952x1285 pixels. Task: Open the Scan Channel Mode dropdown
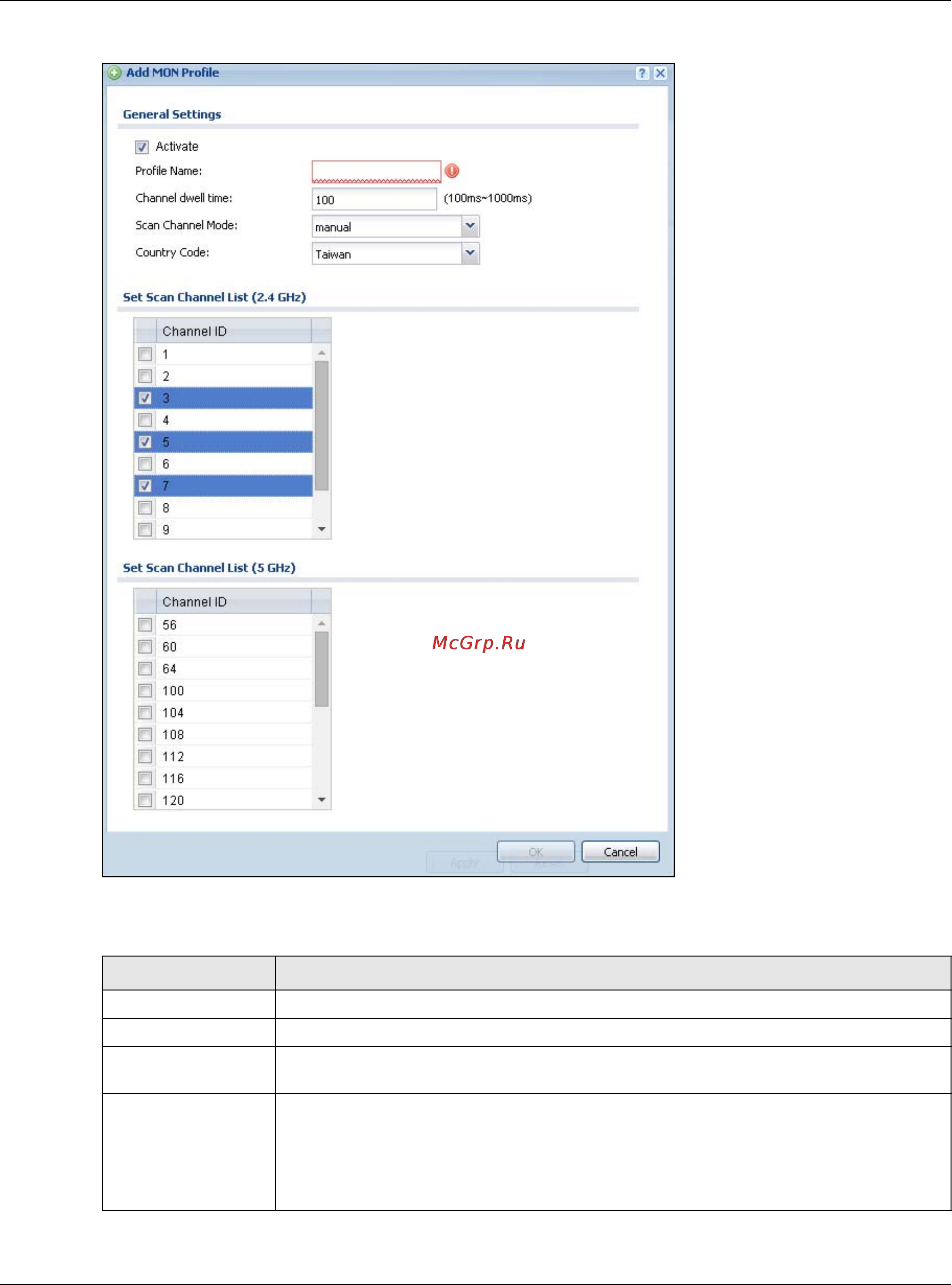point(470,226)
